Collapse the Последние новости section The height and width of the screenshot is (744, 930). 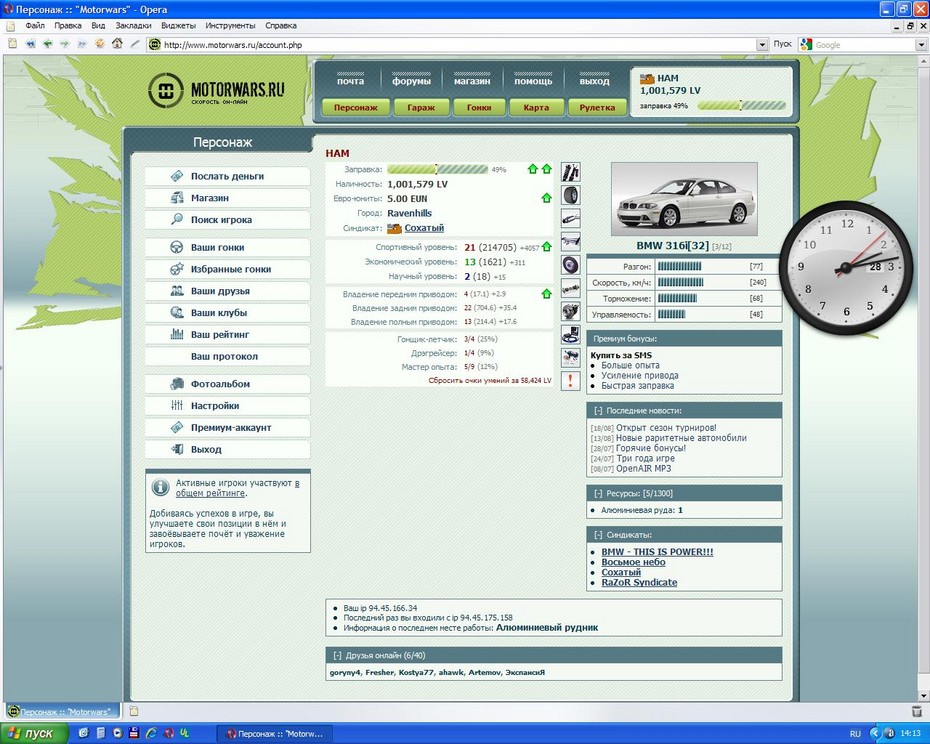tap(598, 411)
